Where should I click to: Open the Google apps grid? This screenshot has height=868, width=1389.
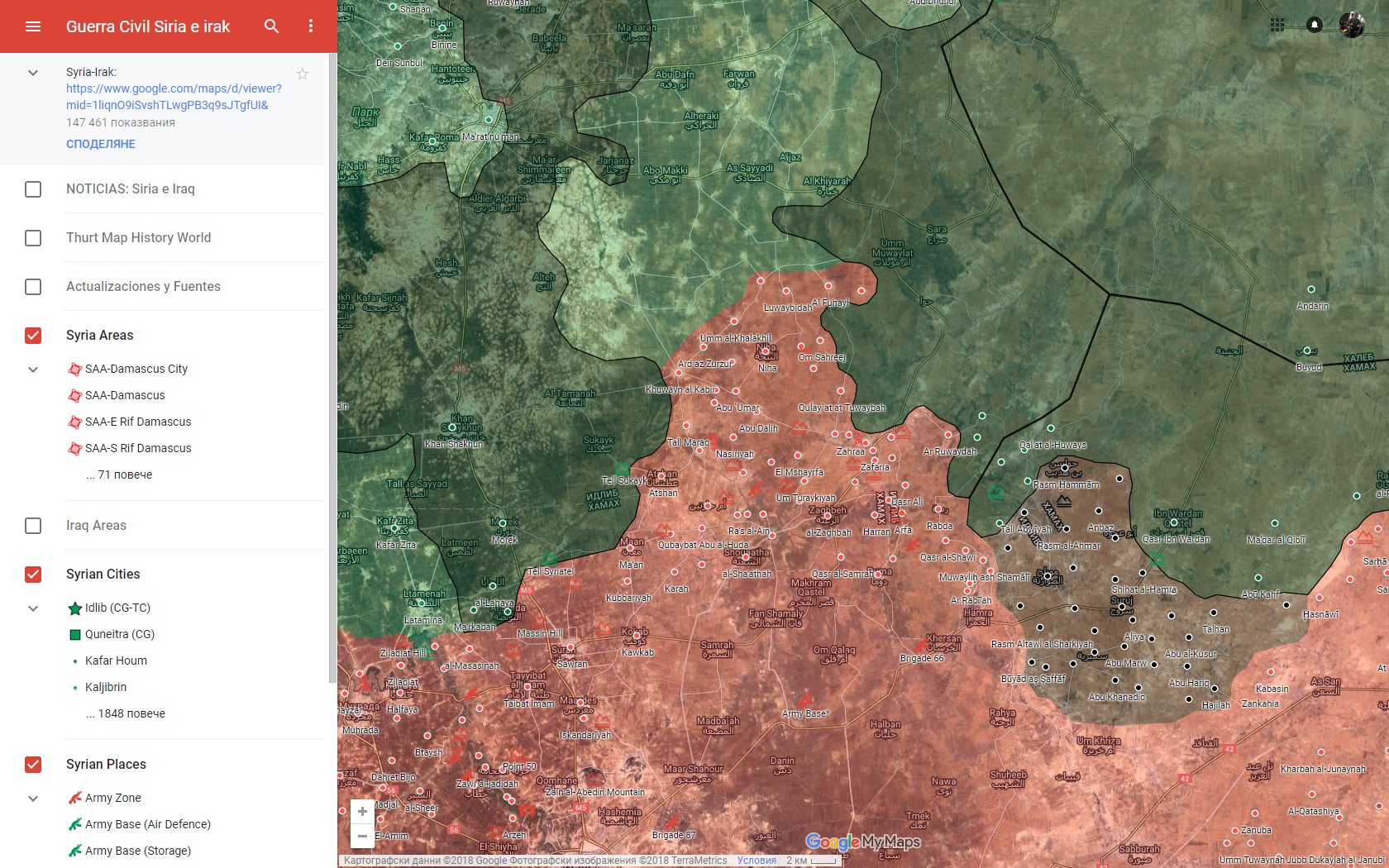pos(1277,25)
